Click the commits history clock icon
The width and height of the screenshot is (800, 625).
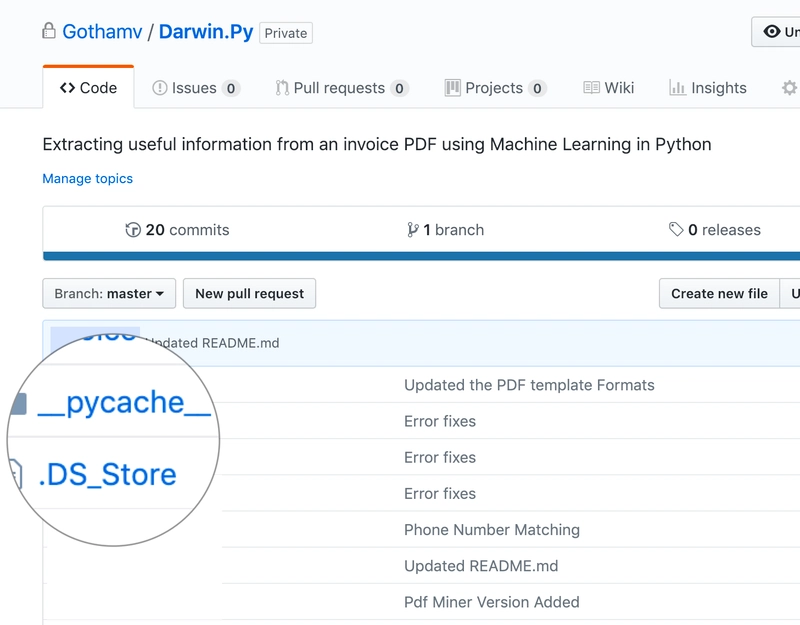coord(133,230)
